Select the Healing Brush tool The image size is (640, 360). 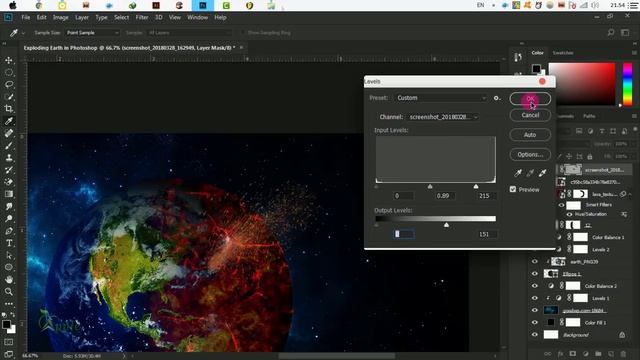point(9,133)
